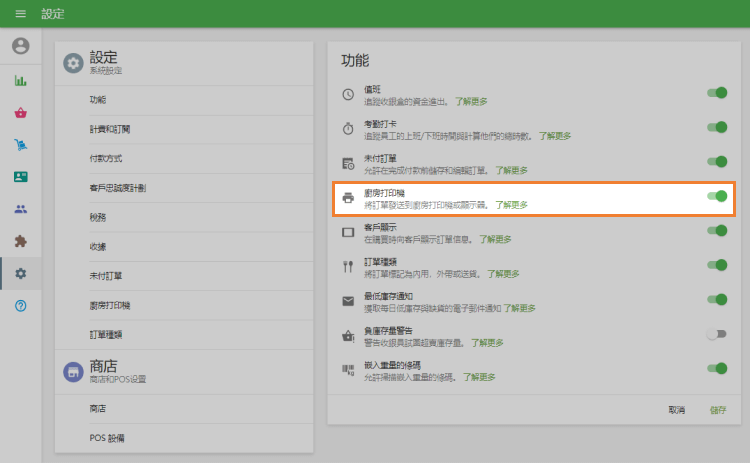
Task: Open 了解更多 link for 考勤打卡
Action: coord(555,135)
